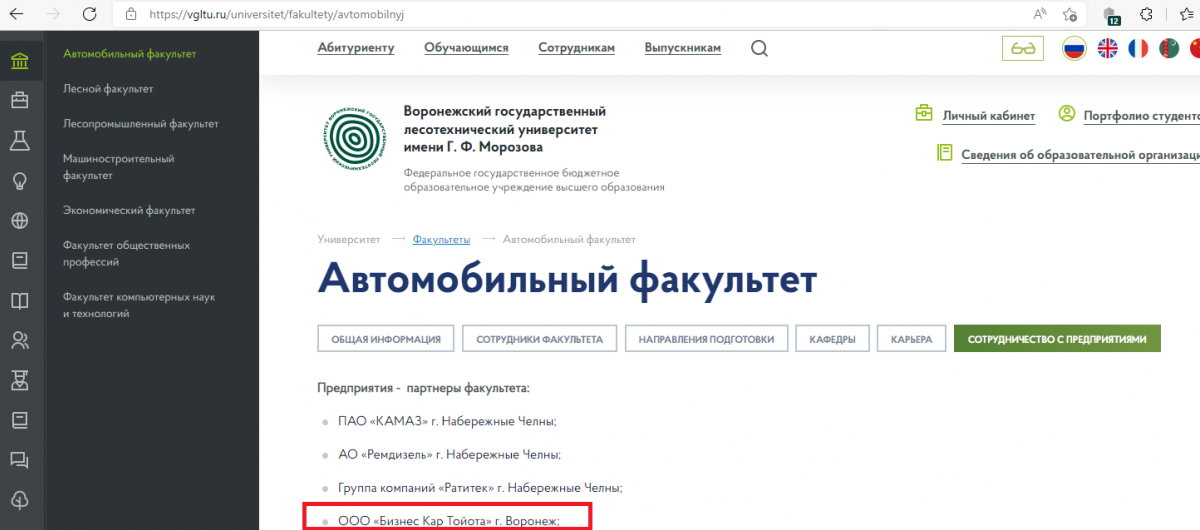Image resolution: width=1200 pixels, height=530 pixels.
Task: Click Университет breadcrumb
Action: tap(349, 240)
